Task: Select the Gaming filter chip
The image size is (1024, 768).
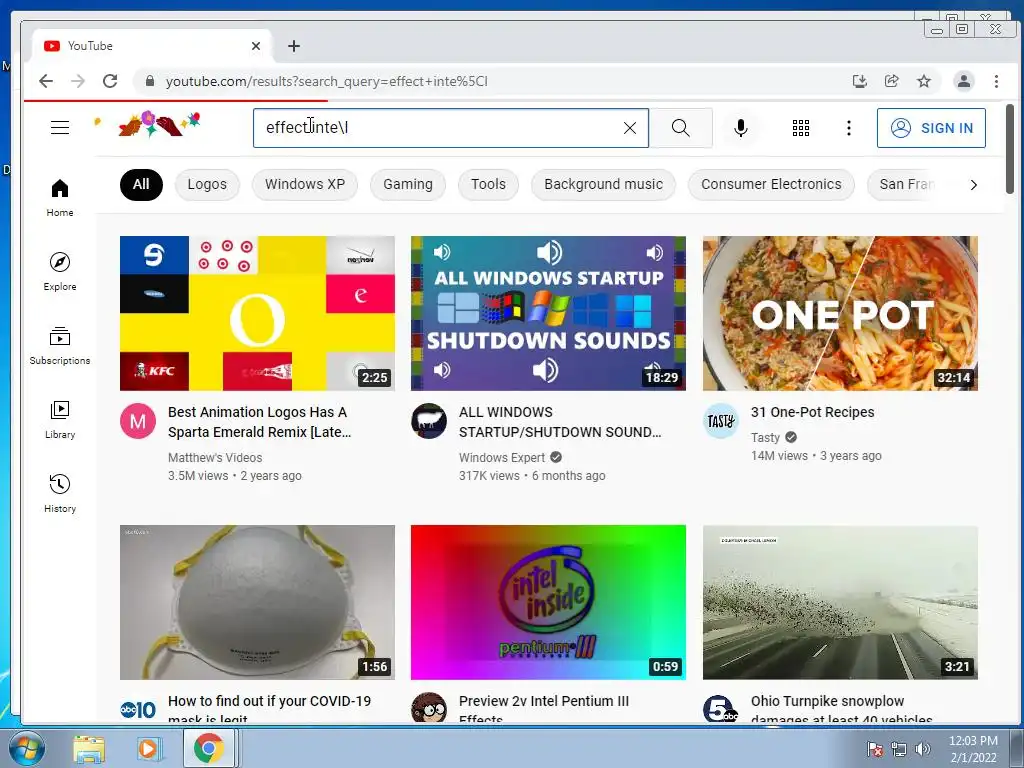Action: click(408, 184)
